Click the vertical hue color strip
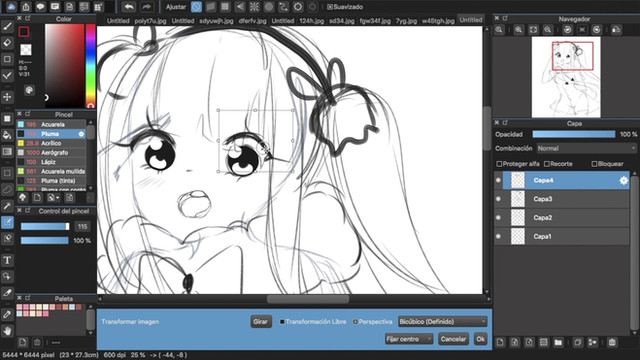Image resolution: width=640 pixels, height=360 pixels. [x=91, y=65]
